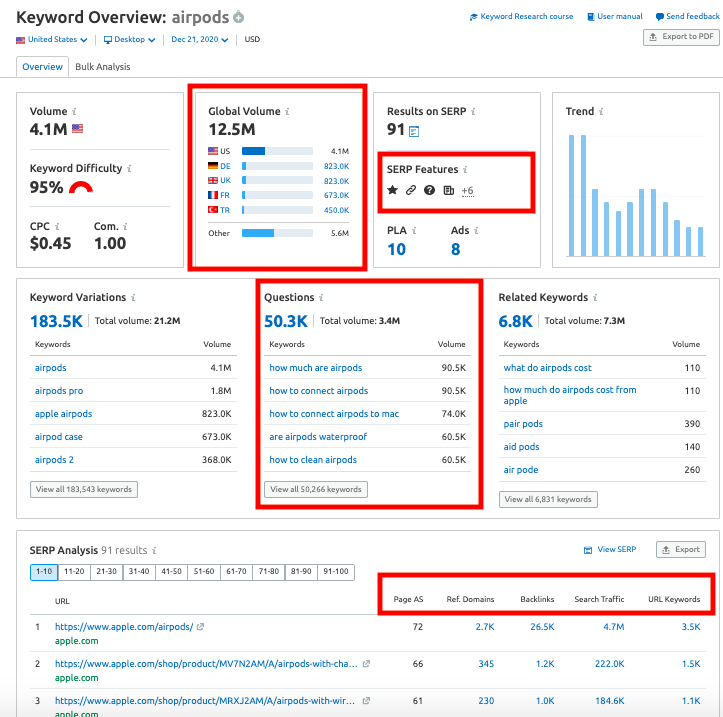Screen dimensions: 723x717
Task: Click the info icon beside Com.
Action: pos(125,226)
